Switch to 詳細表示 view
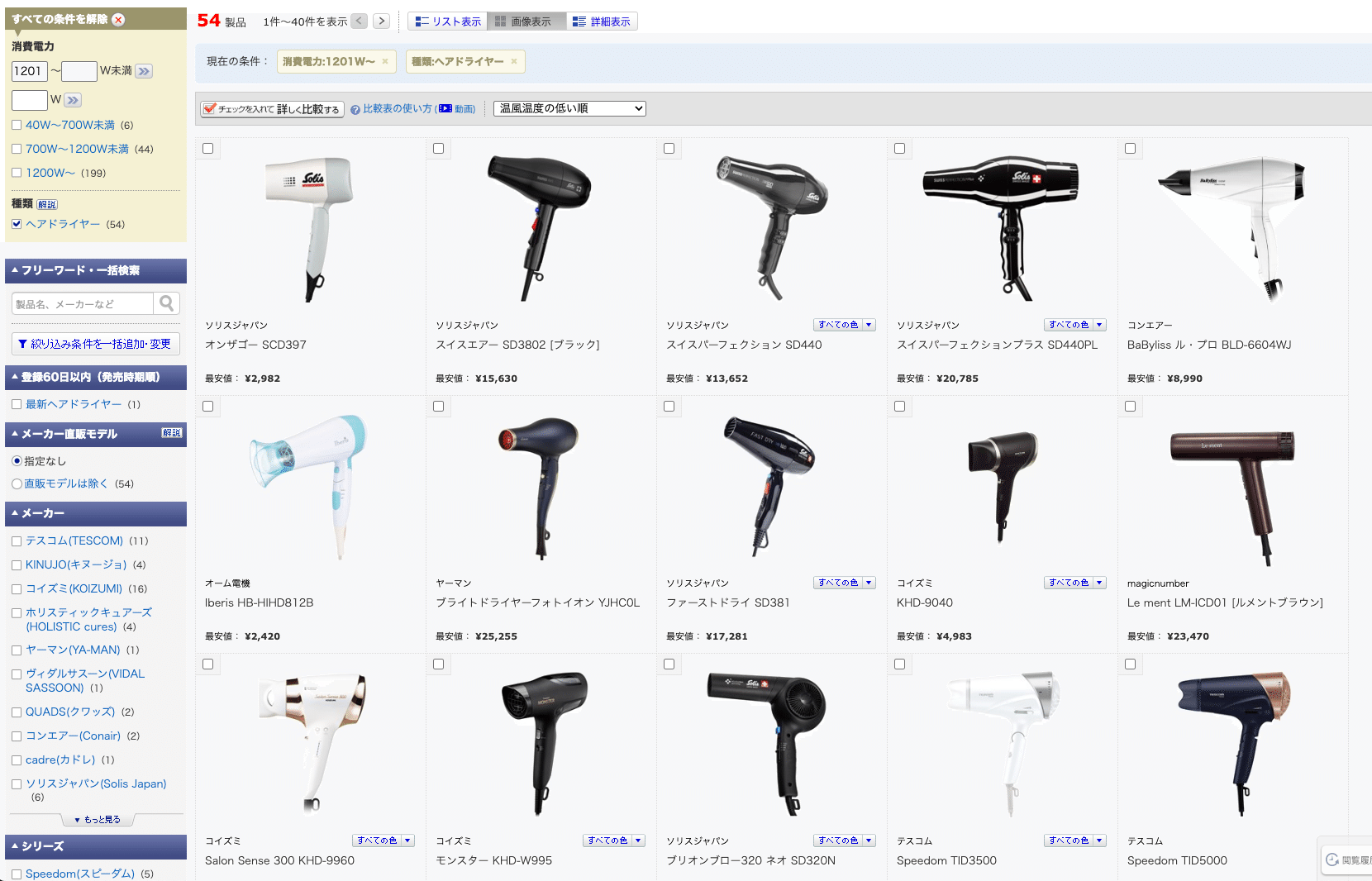The image size is (1372, 881). [602, 21]
